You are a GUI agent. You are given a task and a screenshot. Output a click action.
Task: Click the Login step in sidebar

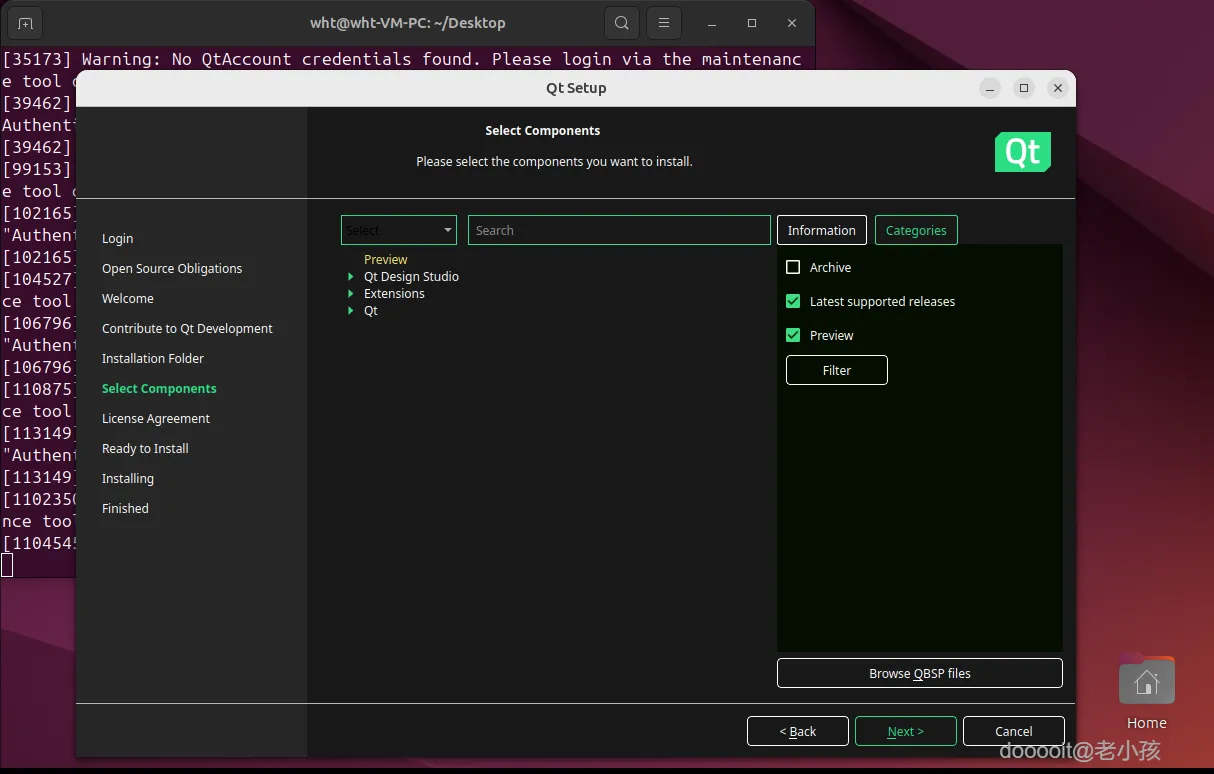[117, 238]
